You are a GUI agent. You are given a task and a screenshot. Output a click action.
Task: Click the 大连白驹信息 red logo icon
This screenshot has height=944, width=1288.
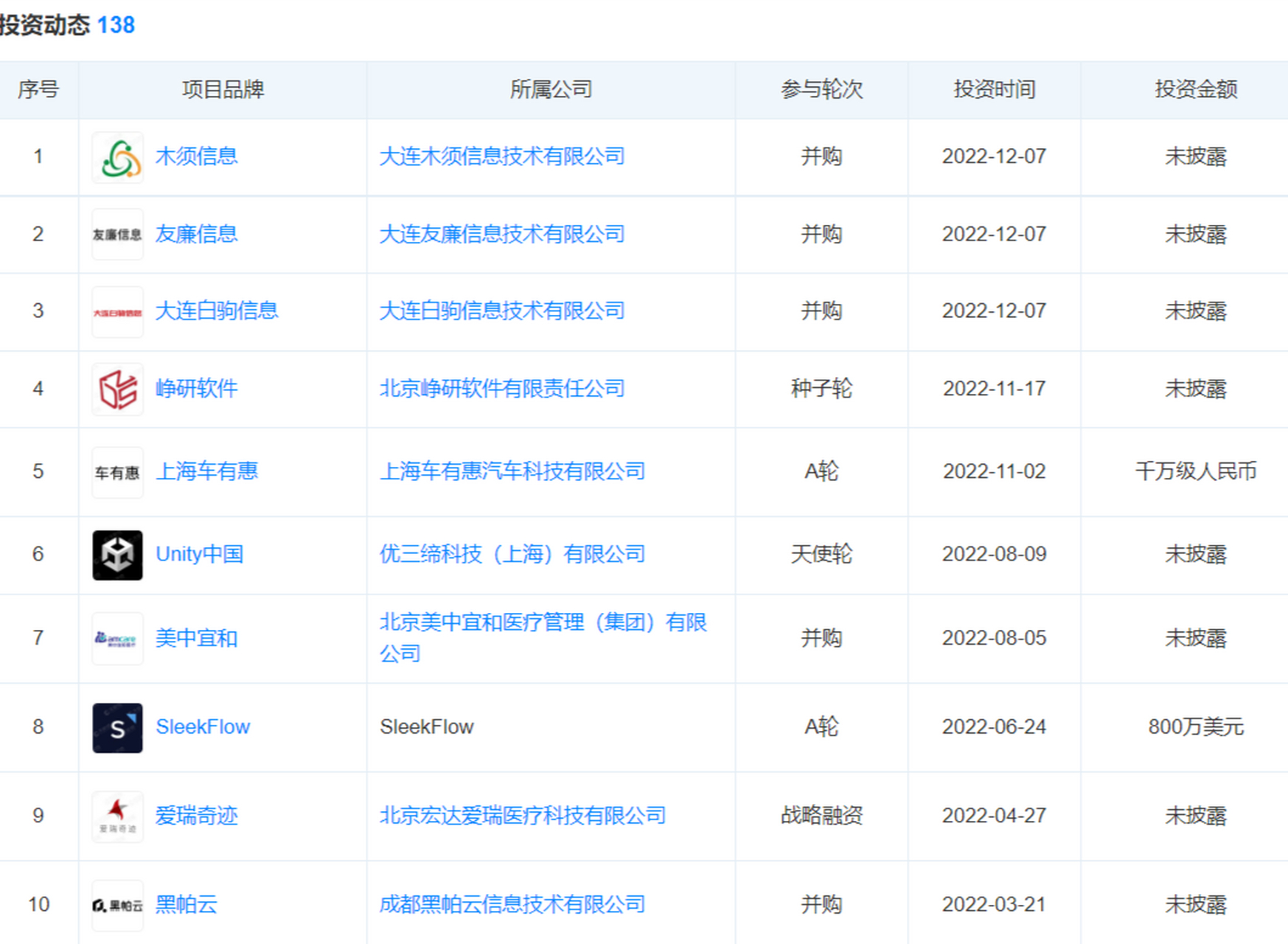(x=117, y=312)
